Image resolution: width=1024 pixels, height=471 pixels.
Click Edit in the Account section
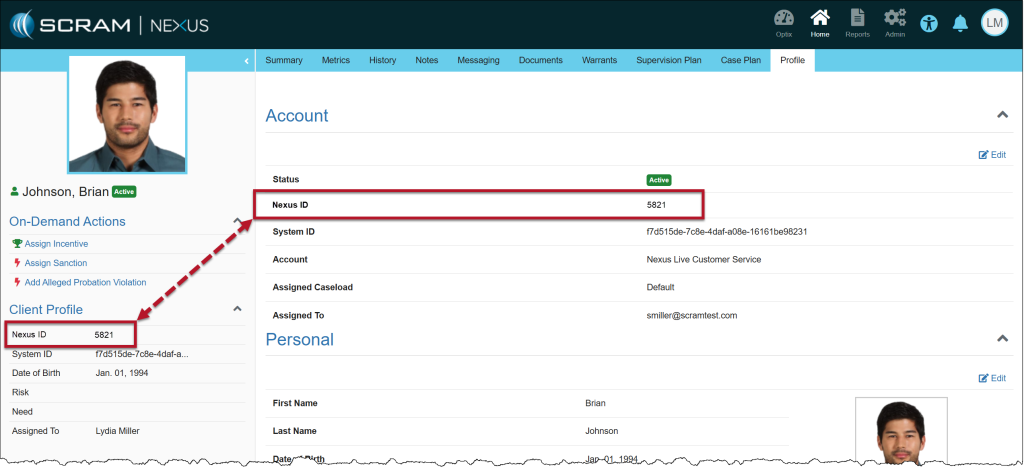992,155
